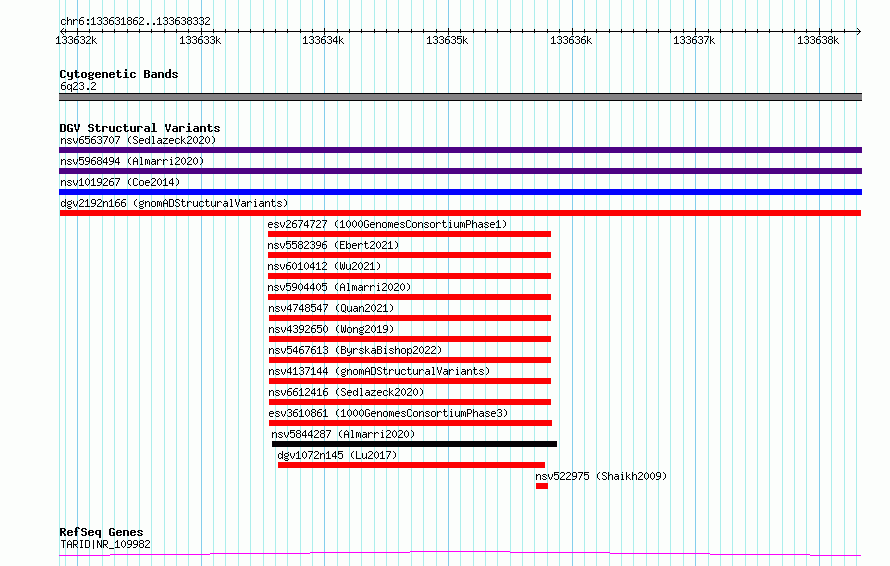Click the dgv1072n145 (Lu2017) label
890x566 pixels.
337,455
